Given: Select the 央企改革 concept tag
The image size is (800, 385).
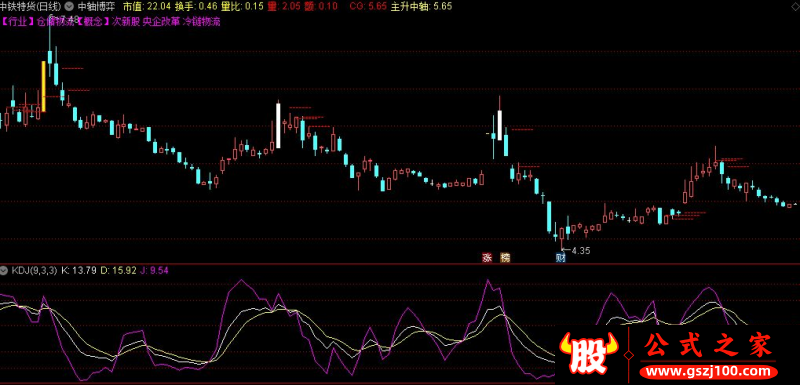Looking at the screenshot, I should pos(161,22).
